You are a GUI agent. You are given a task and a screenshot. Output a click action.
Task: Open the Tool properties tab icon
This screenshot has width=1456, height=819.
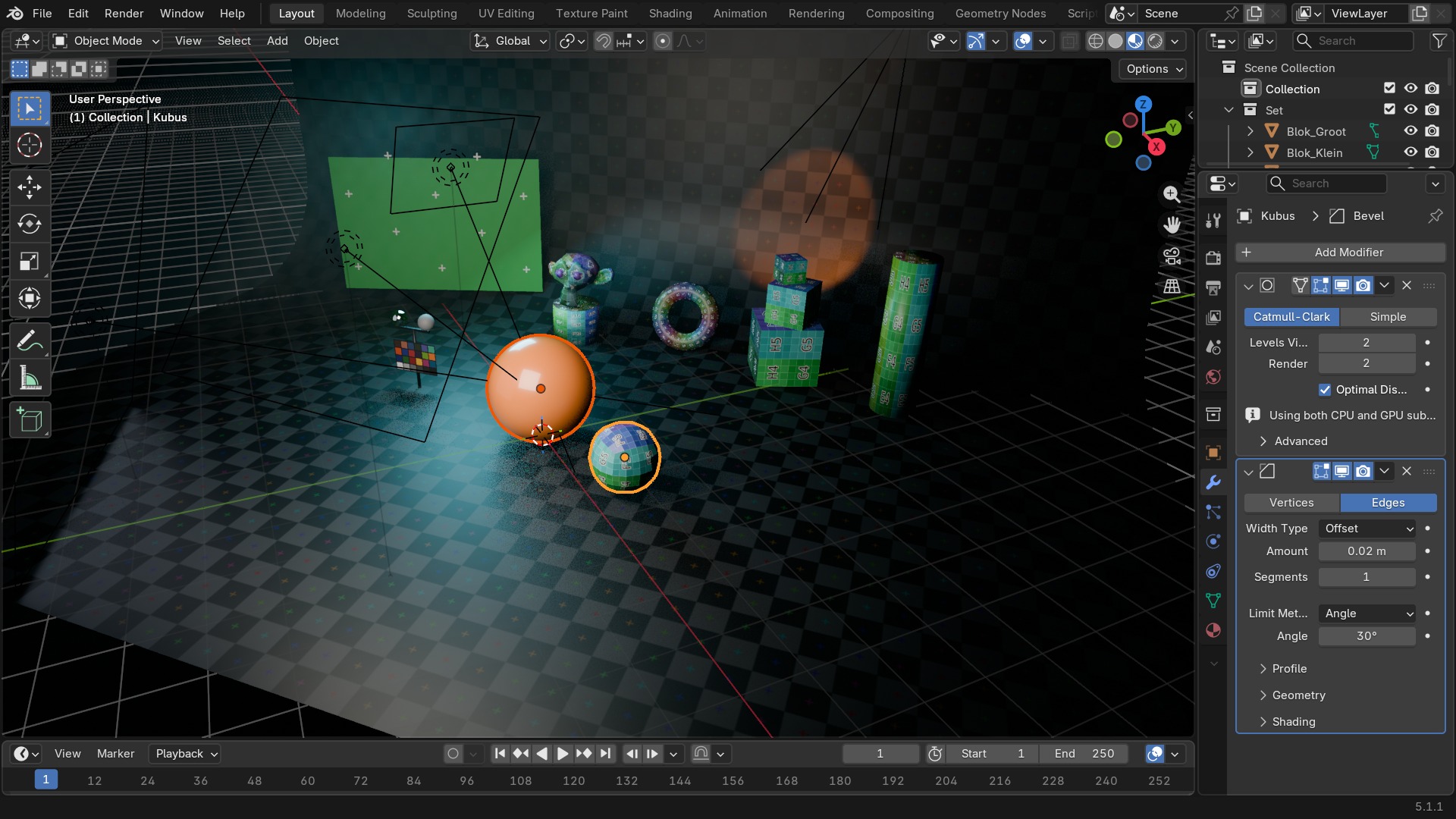1213,221
